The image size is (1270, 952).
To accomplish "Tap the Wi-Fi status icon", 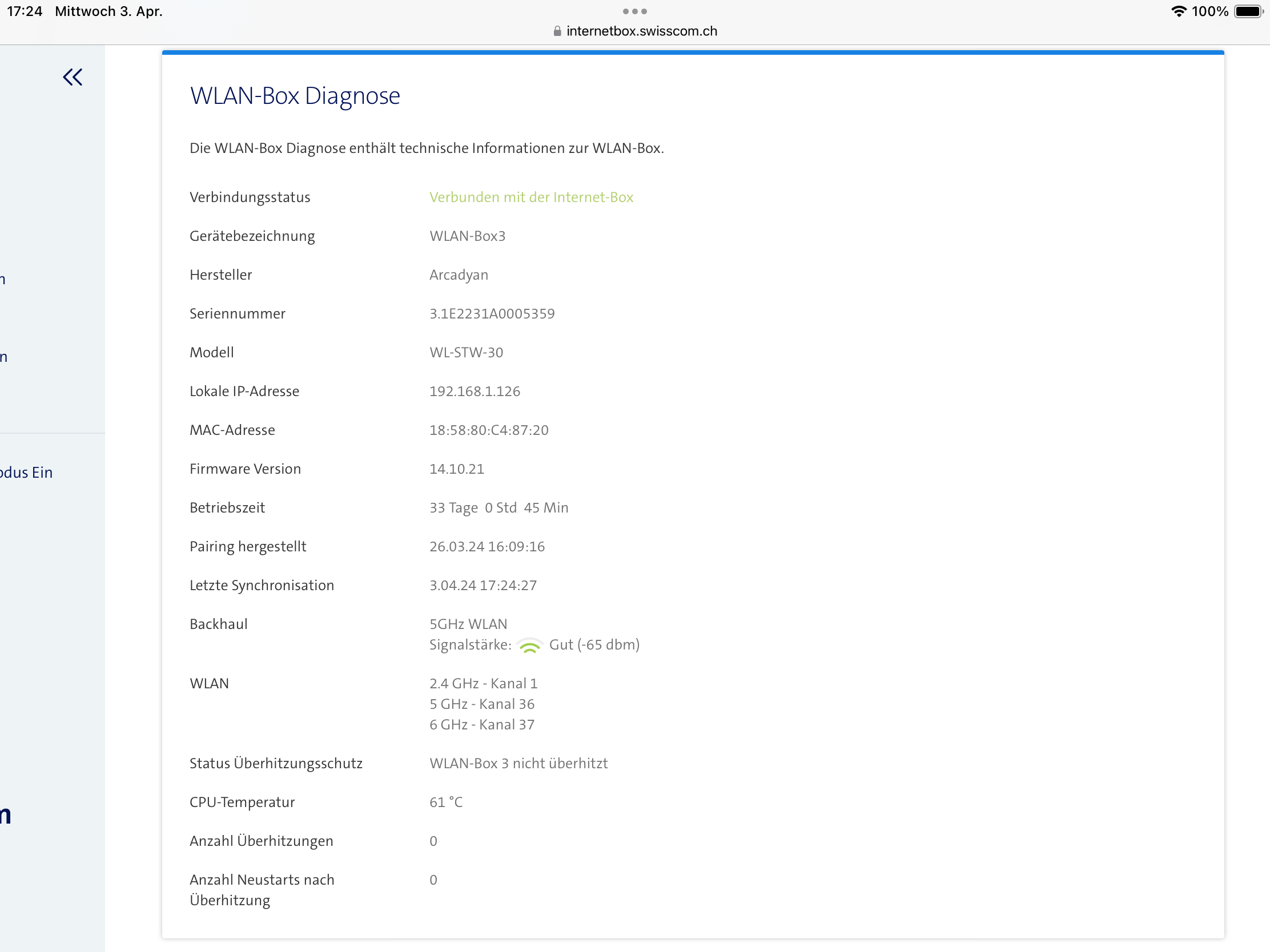I will (x=1178, y=11).
